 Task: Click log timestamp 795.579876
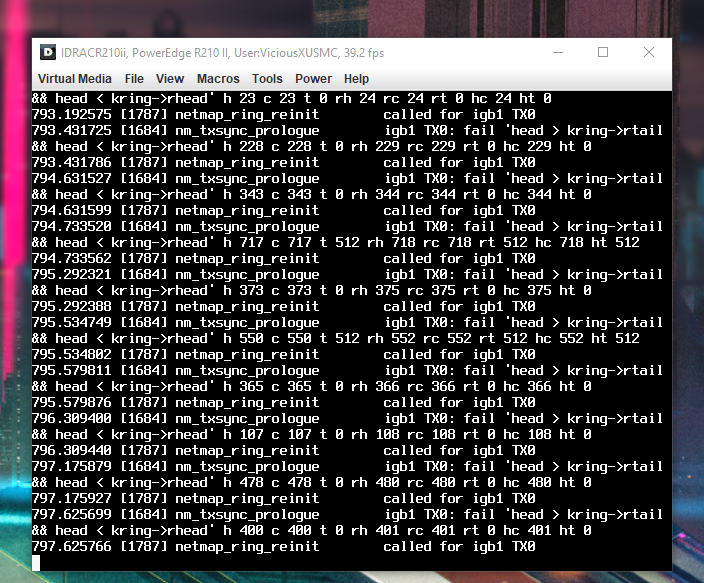click(71, 403)
